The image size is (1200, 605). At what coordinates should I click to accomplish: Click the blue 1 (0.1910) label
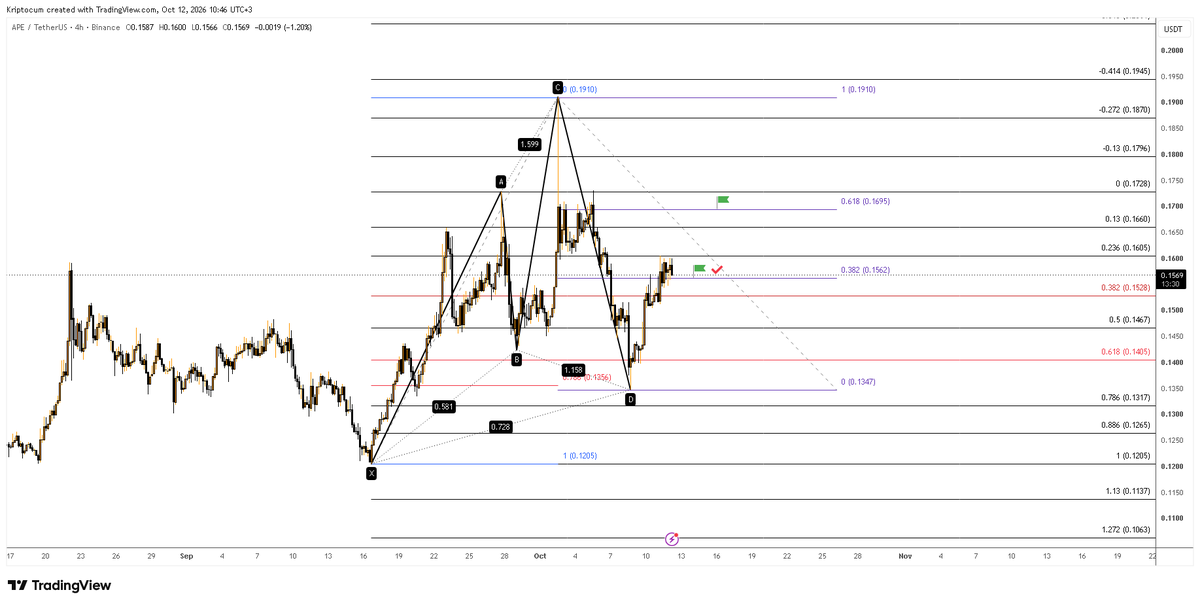858,90
